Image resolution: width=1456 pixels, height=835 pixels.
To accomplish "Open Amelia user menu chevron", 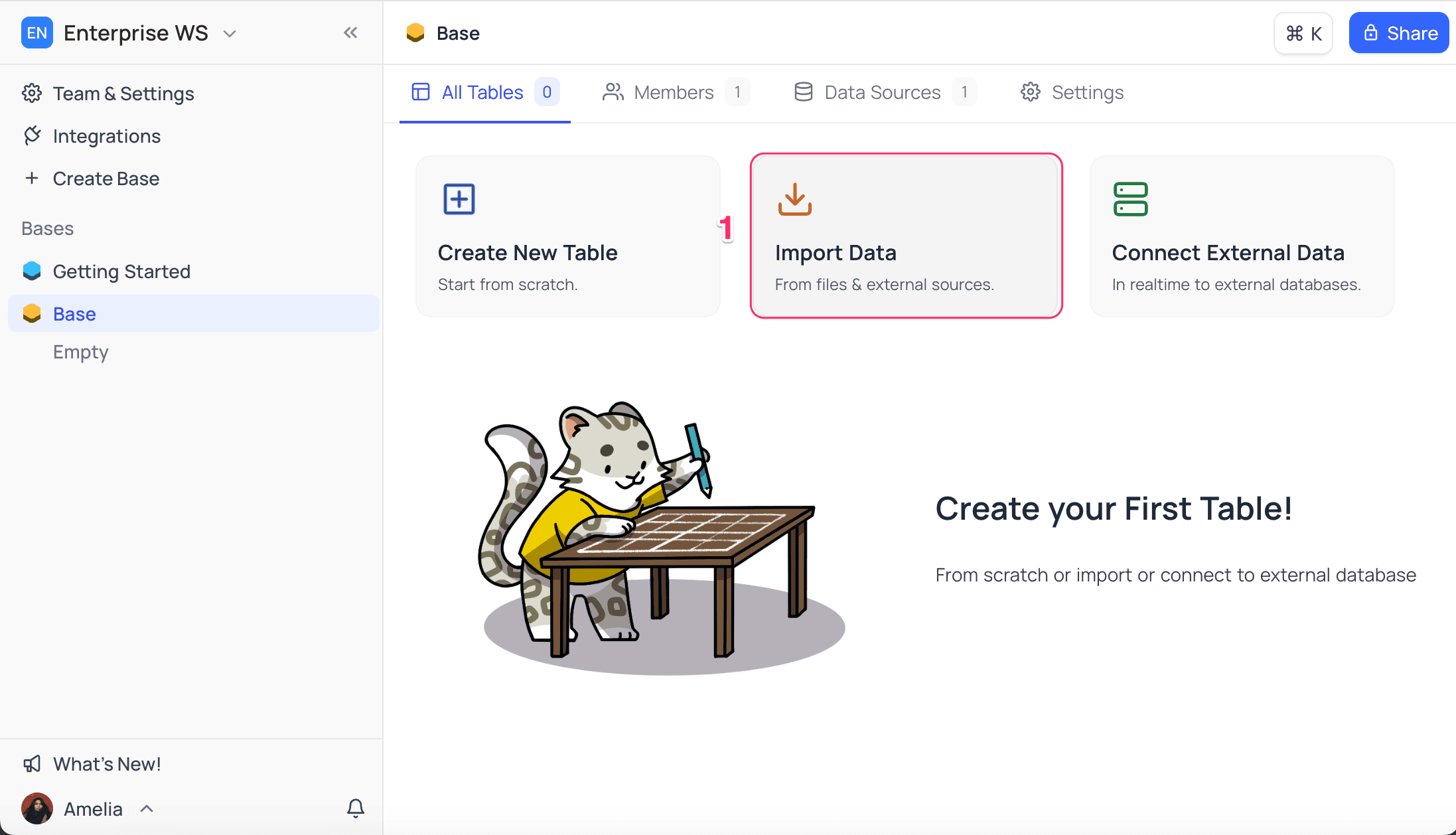I will (147, 808).
